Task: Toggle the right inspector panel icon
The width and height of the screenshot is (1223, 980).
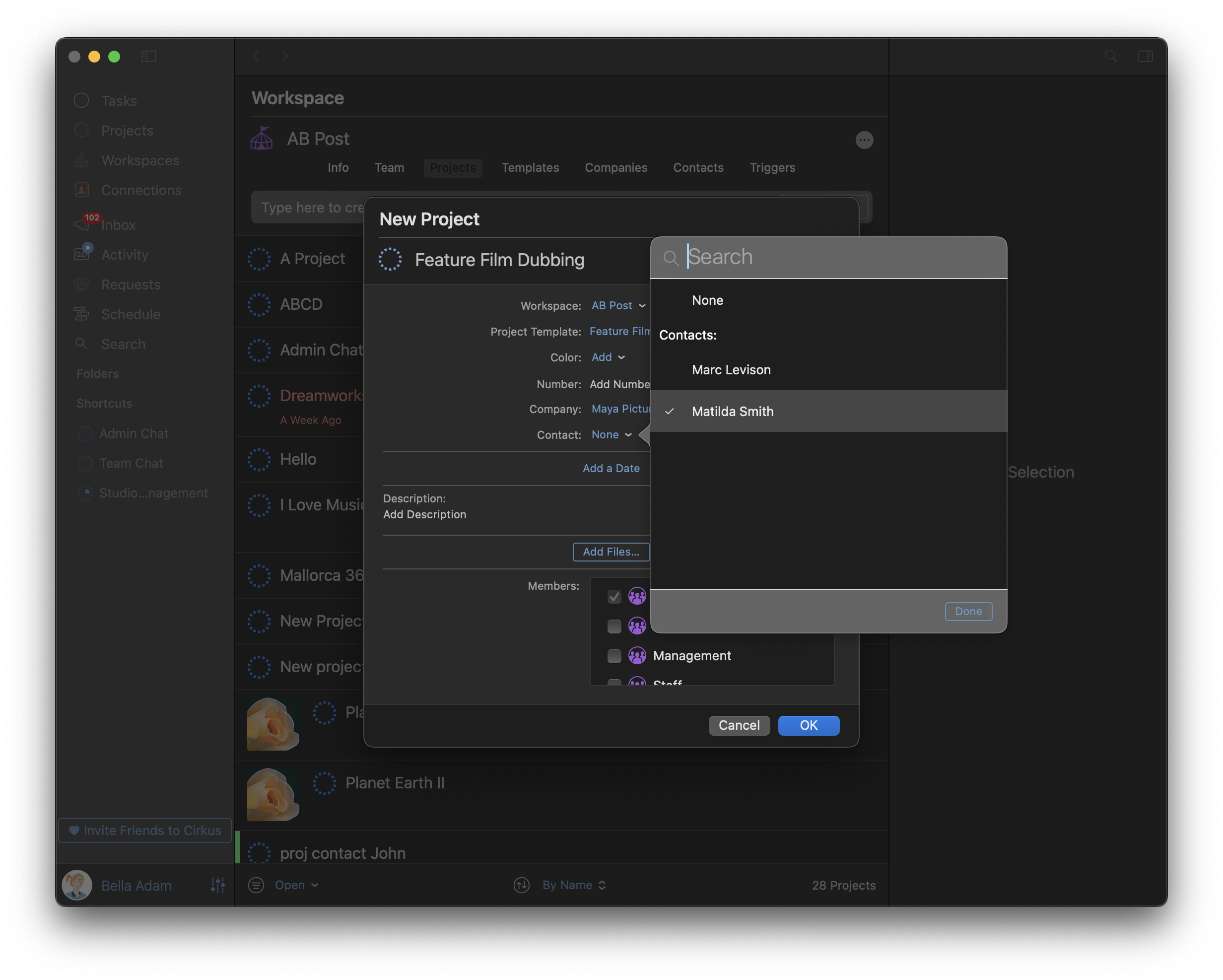Action: [x=1145, y=56]
